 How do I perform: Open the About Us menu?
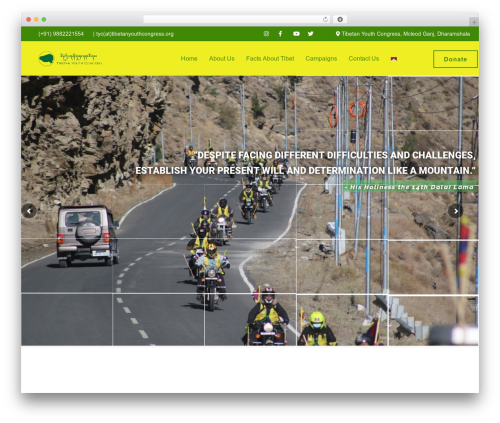pyautogui.click(x=222, y=59)
